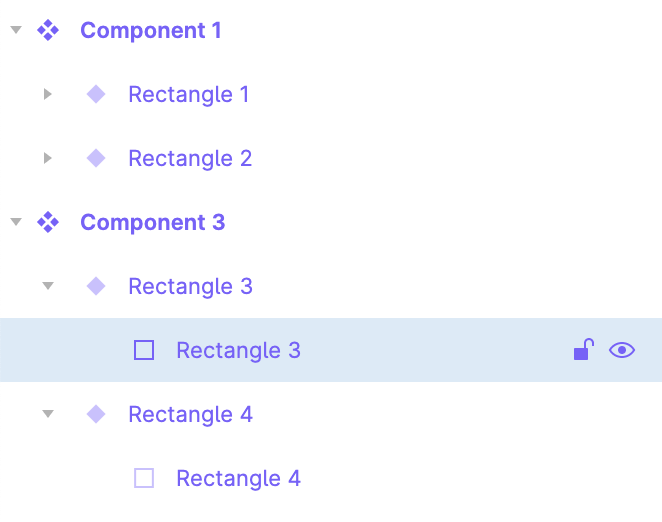The width and height of the screenshot is (662, 522).
Task: Select the nested Rectangle 4 shape layer label
Action: tap(239, 479)
